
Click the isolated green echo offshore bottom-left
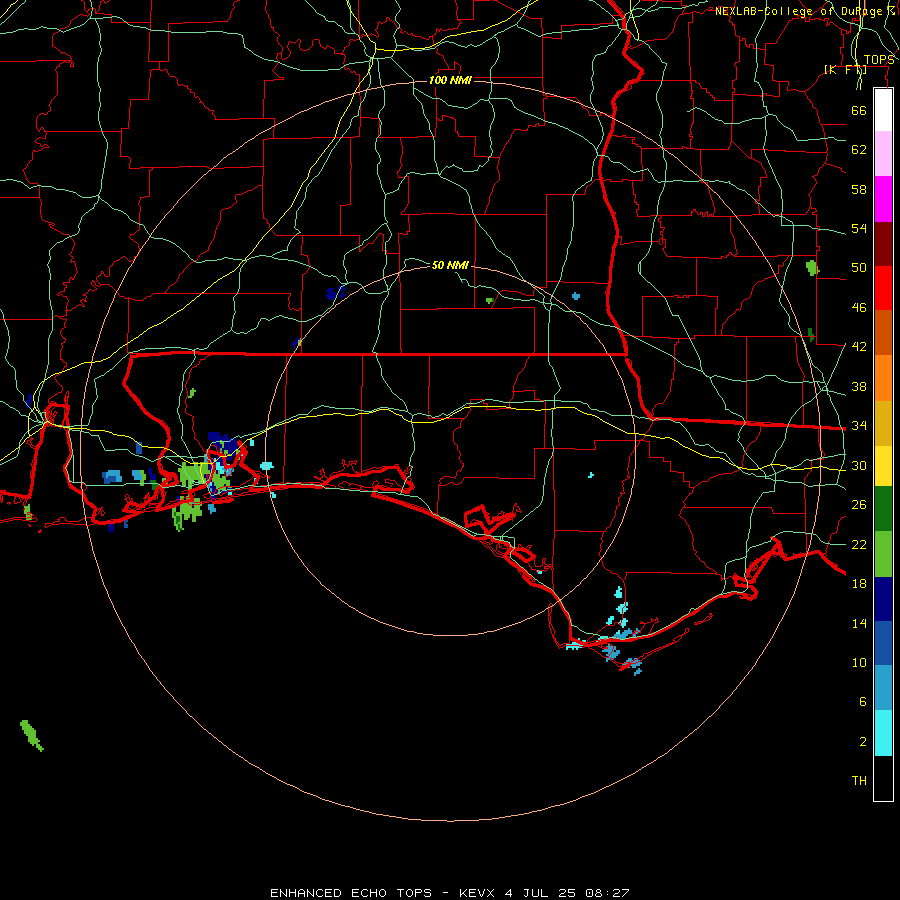32,735
